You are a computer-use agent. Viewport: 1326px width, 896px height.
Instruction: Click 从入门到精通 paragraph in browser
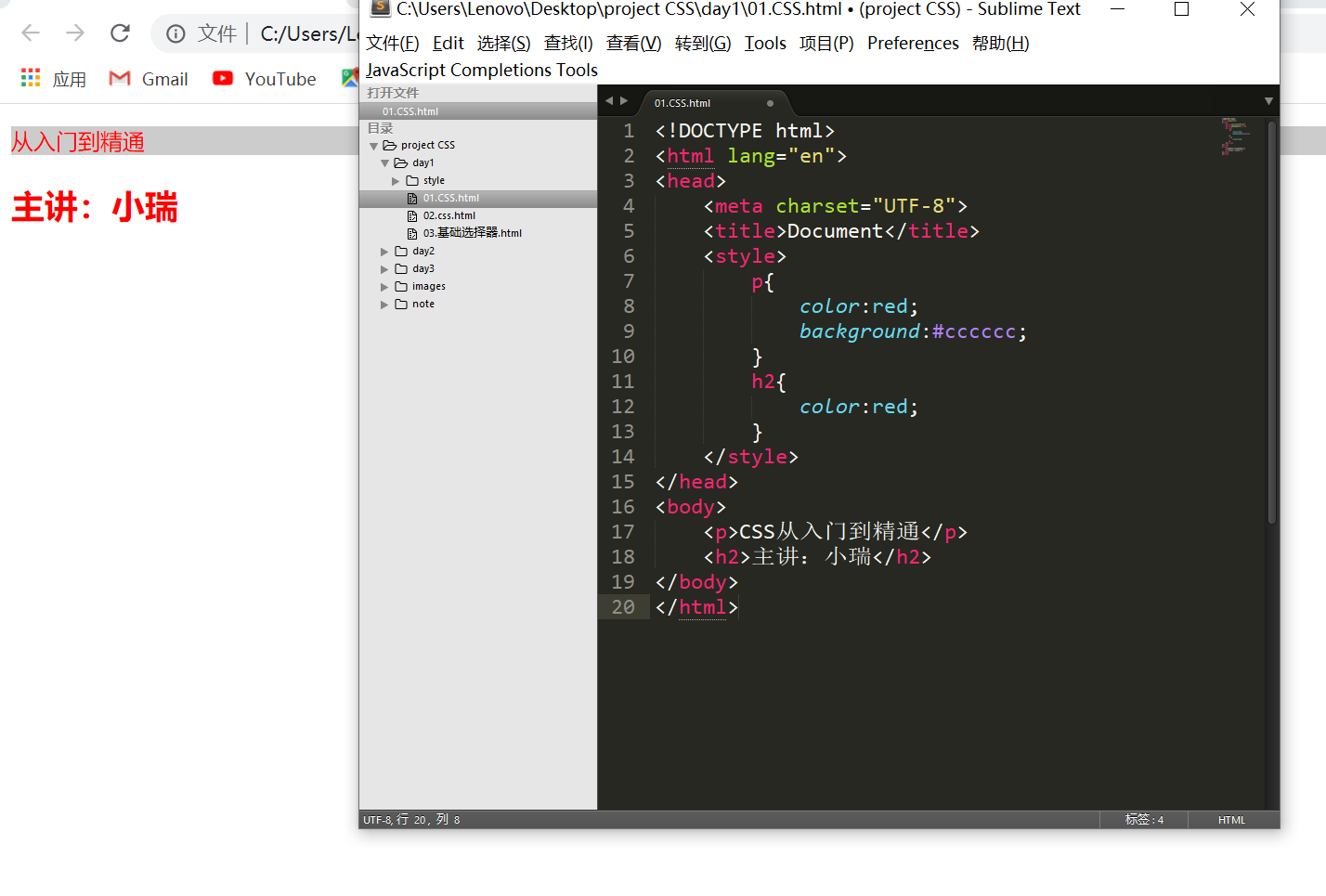[78, 142]
